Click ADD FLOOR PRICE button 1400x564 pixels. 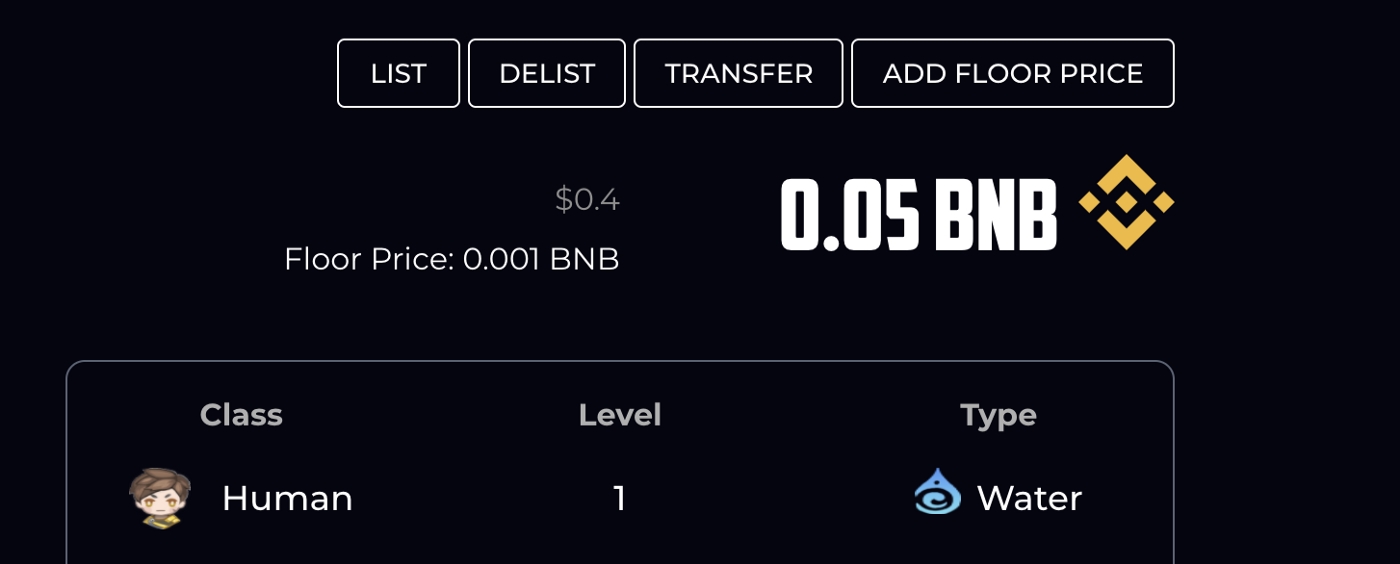pyautogui.click(x=1012, y=73)
